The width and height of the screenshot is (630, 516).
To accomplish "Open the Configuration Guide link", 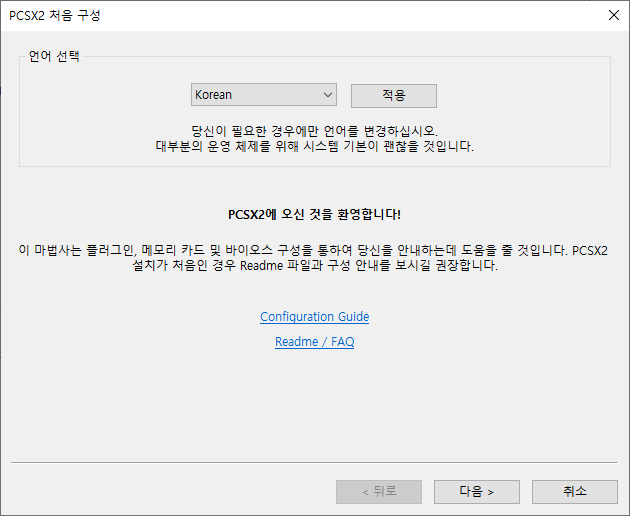I will (x=315, y=317).
